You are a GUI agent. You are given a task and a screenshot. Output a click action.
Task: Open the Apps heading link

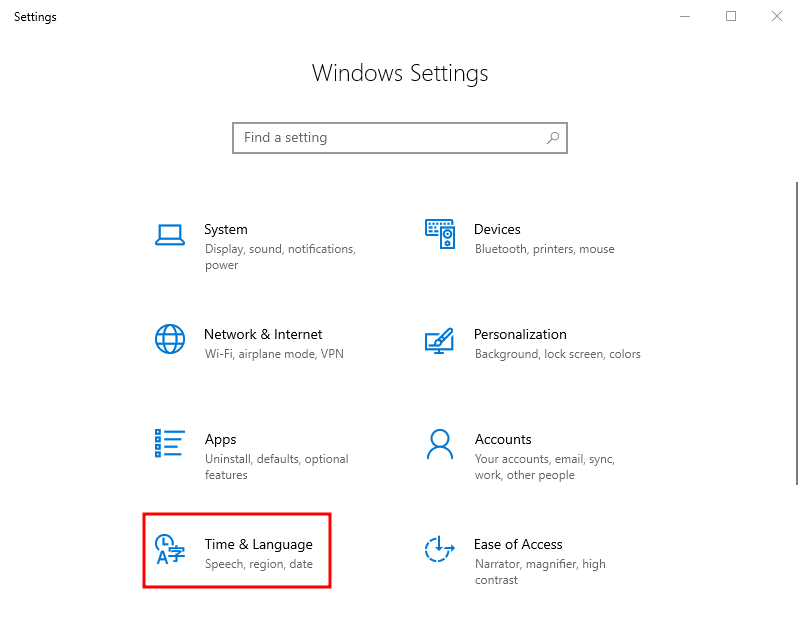click(x=220, y=440)
